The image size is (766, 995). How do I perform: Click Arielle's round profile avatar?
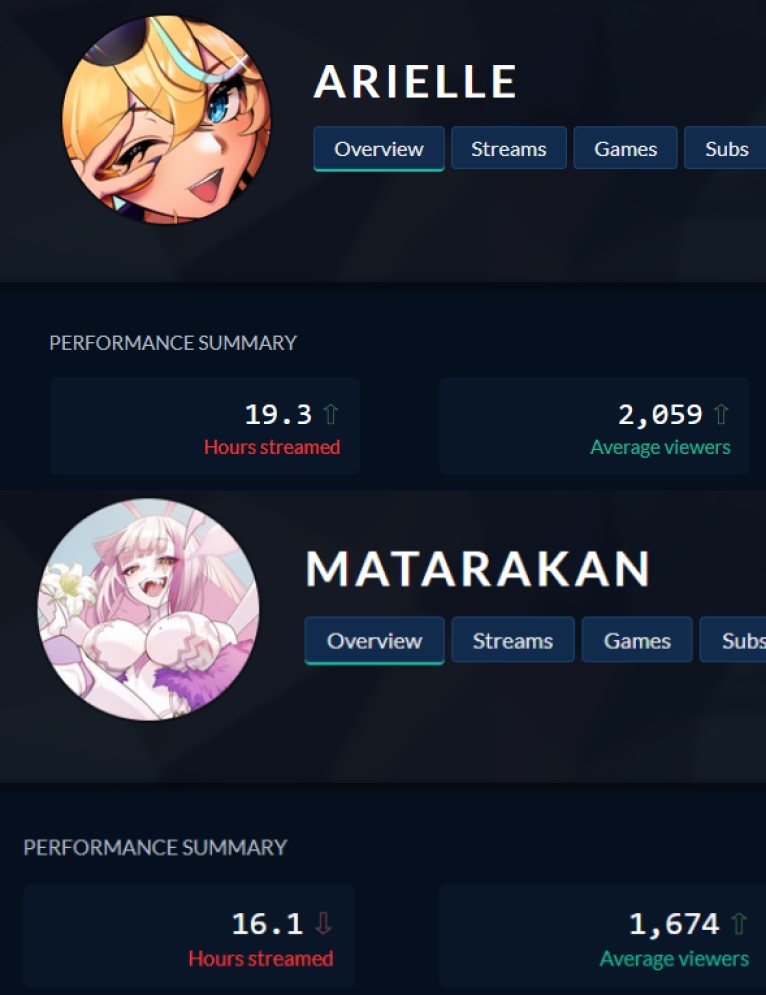coord(166,120)
